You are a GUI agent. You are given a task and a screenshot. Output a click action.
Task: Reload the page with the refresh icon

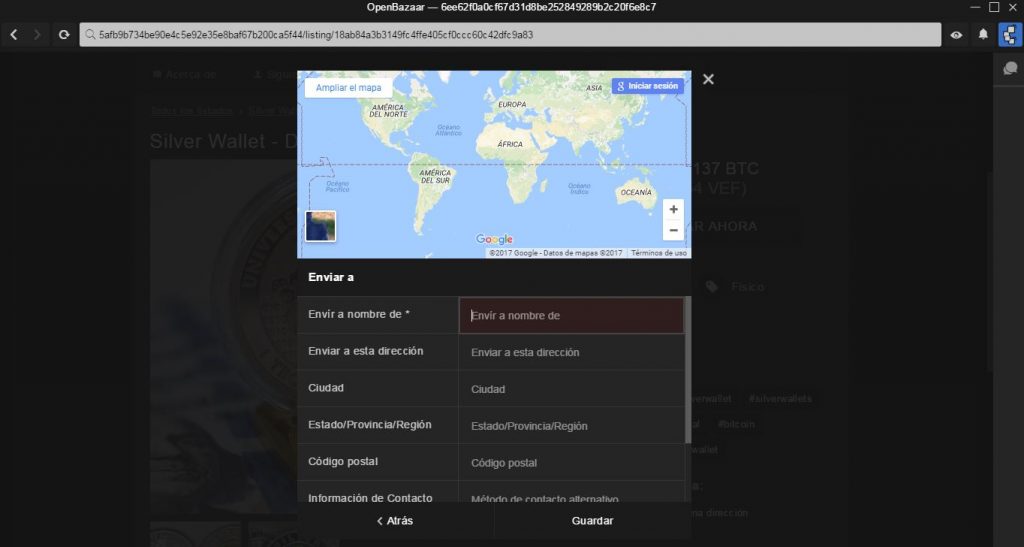coord(63,35)
